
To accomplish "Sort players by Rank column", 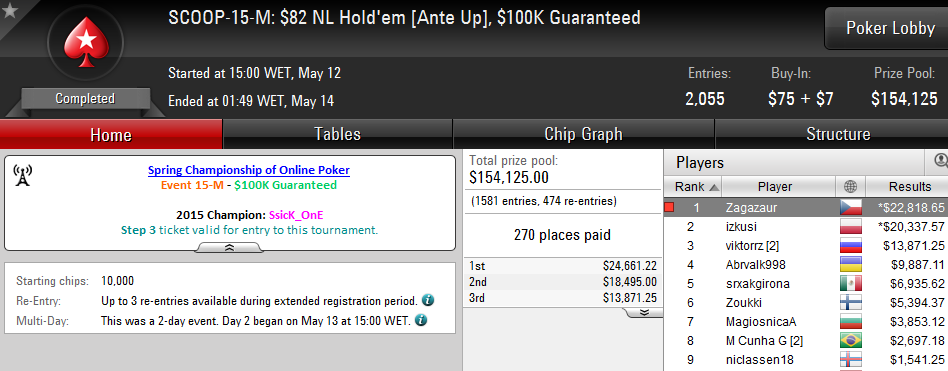I will (692, 187).
